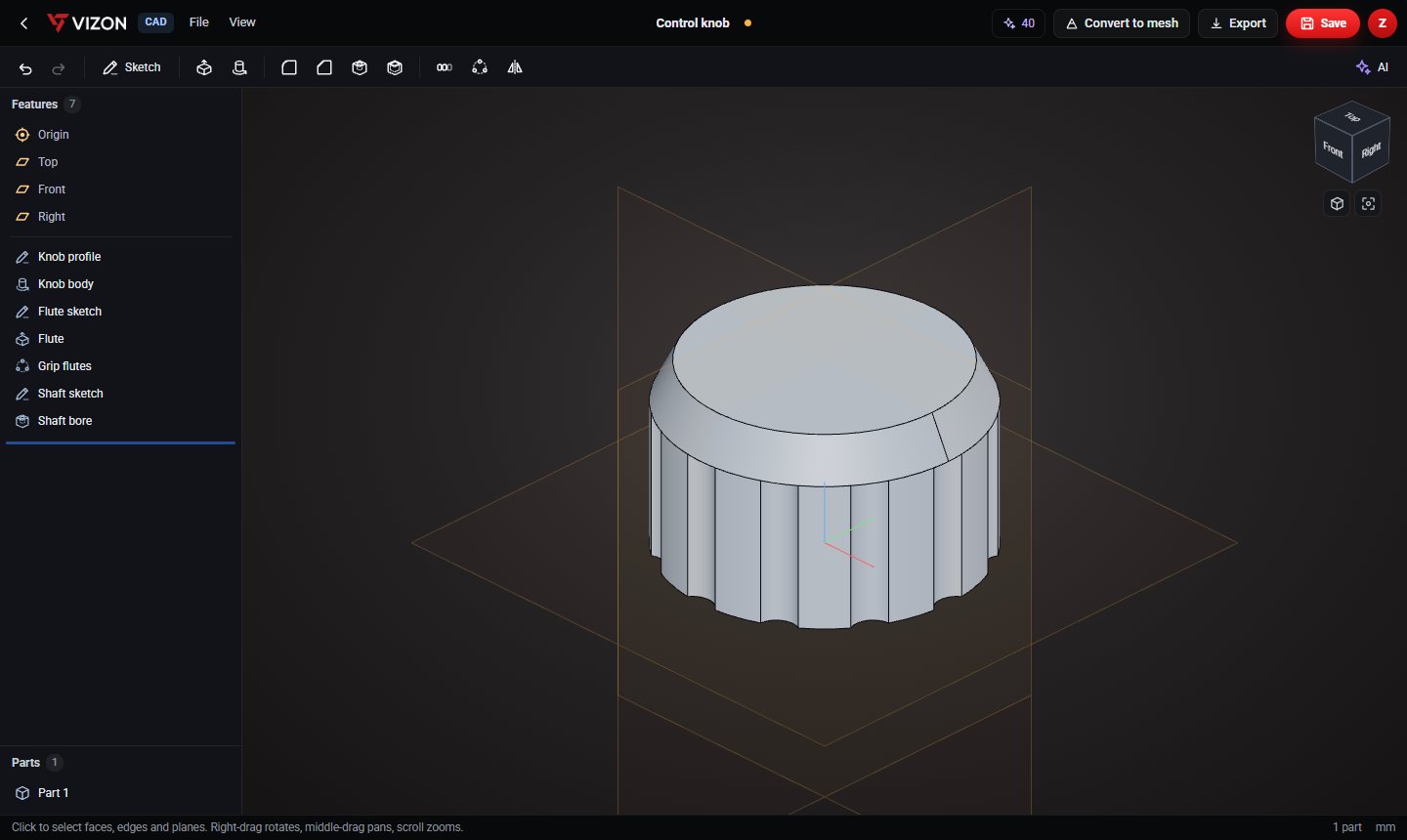
Task: Click the Top face of the view cube
Action: tap(1352, 118)
